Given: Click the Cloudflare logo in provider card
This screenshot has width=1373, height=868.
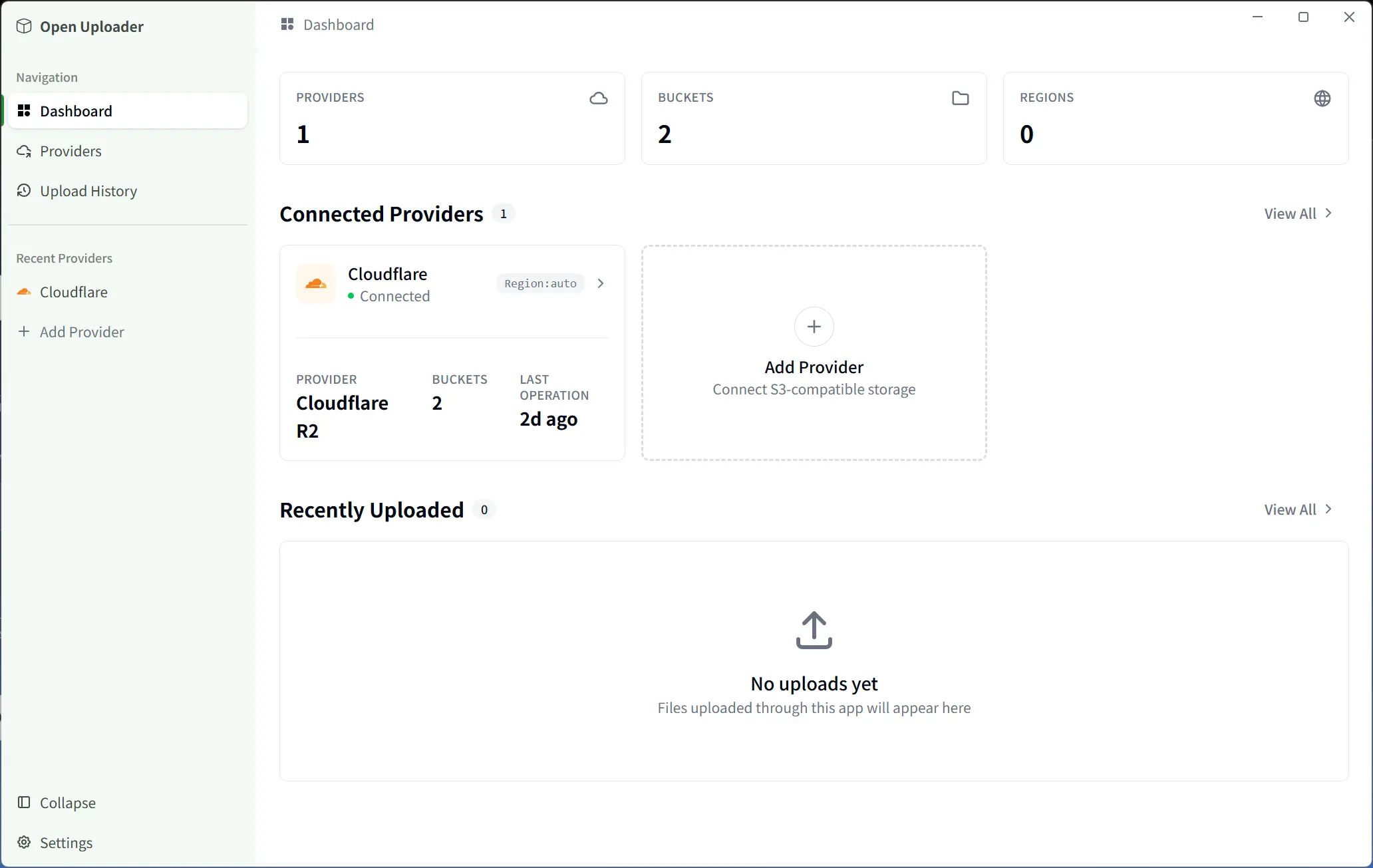Looking at the screenshot, I should (x=316, y=284).
